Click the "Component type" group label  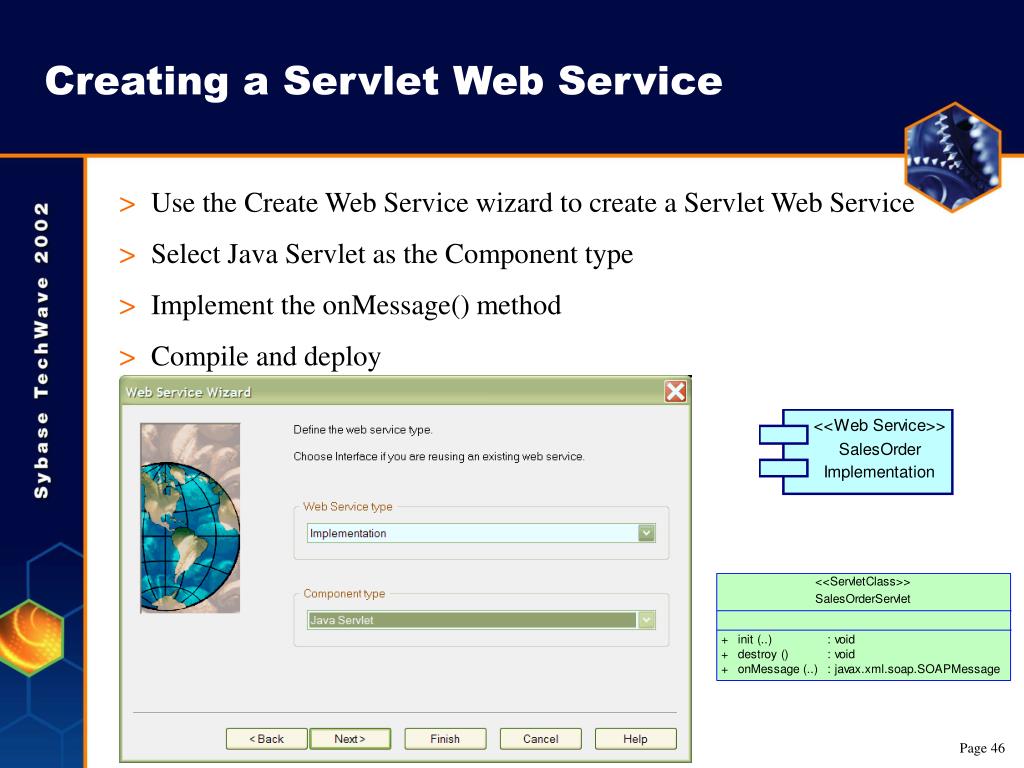coord(344,594)
